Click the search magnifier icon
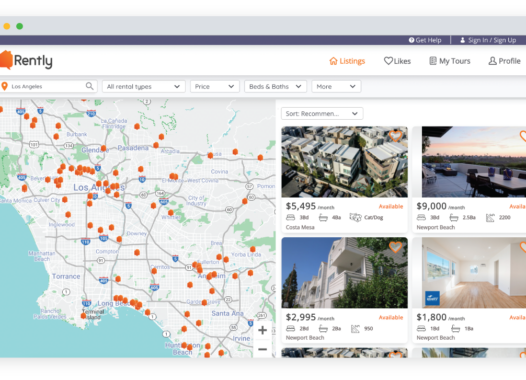 pos(90,86)
